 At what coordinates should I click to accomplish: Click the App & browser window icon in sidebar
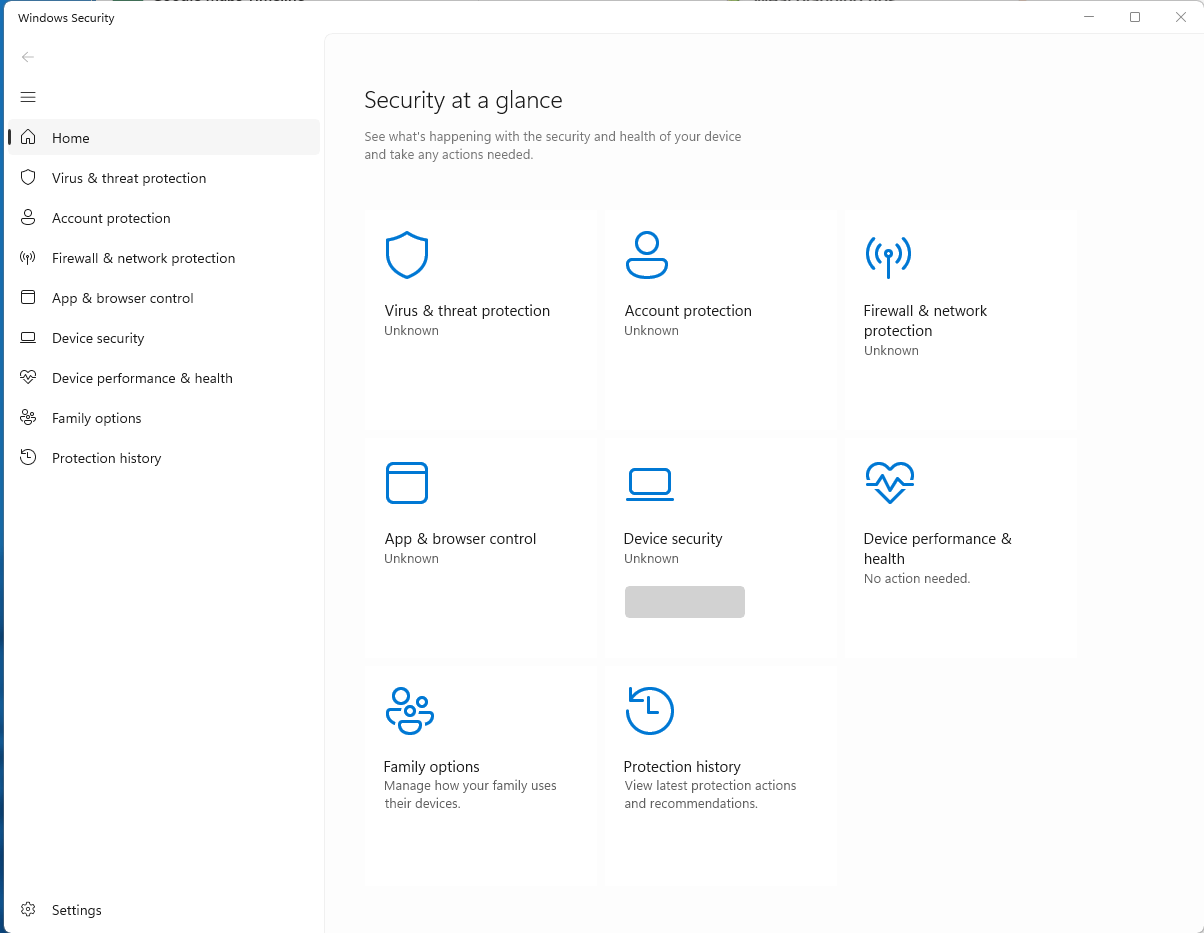click(28, 297)
